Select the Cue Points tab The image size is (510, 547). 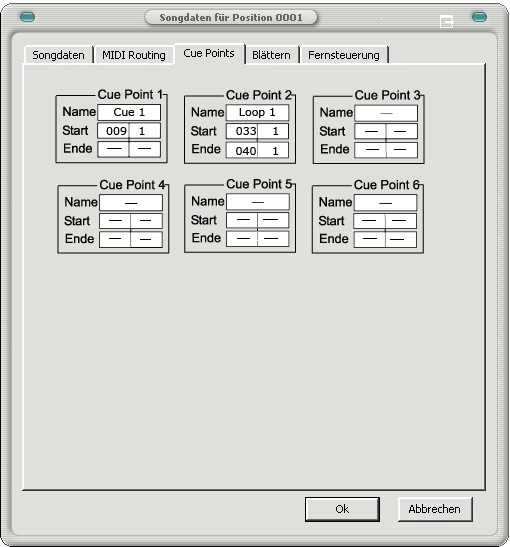[209, 53]
